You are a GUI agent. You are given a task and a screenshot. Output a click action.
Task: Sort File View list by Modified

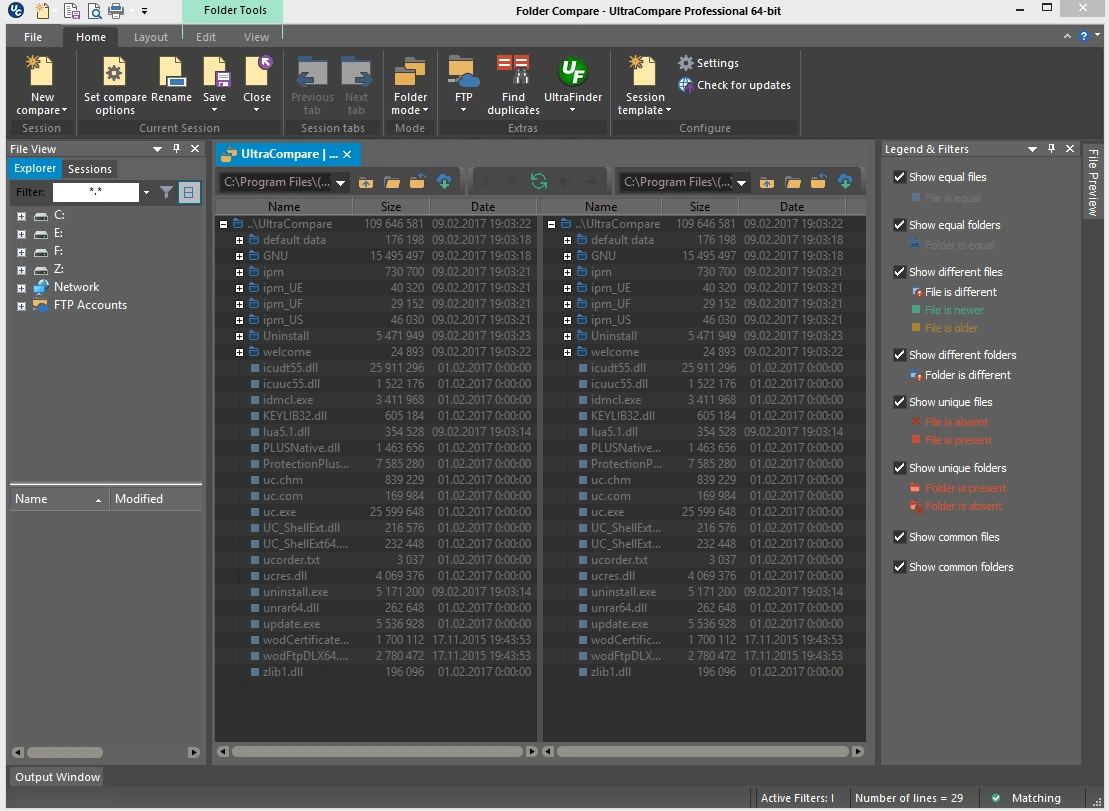tap(156, 498)
